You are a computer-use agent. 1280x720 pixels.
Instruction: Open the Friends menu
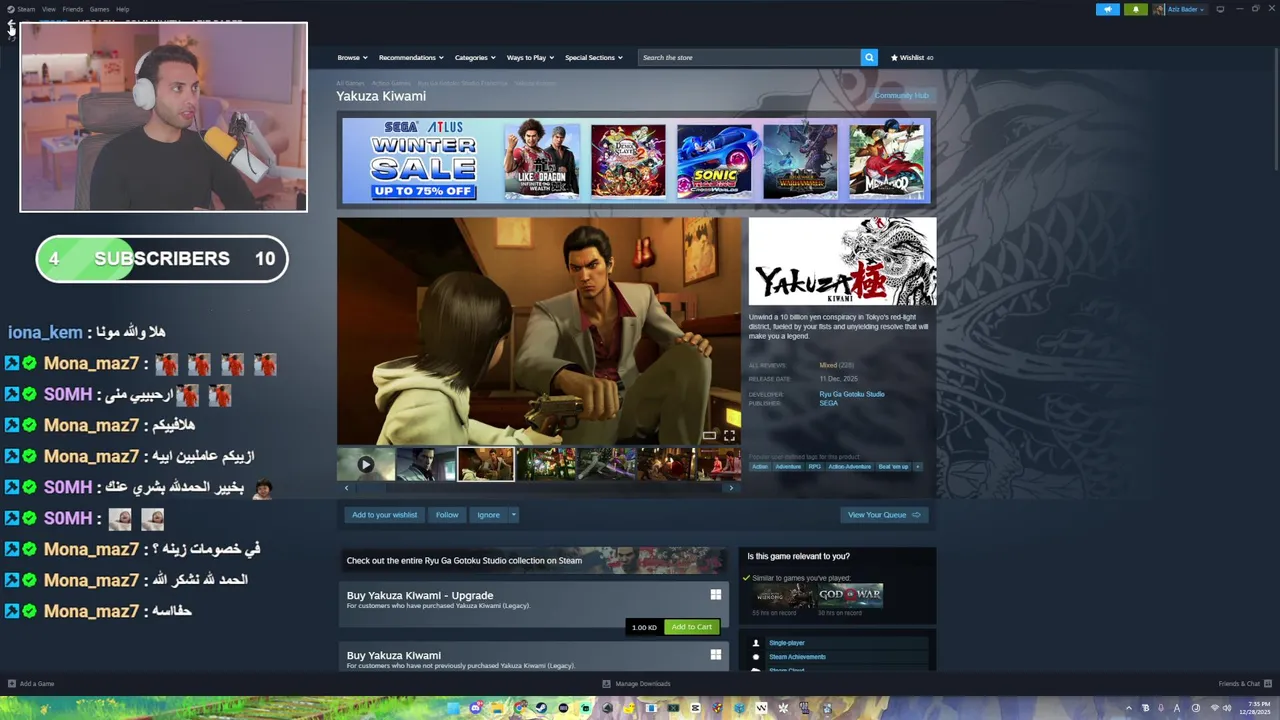click(73, 9)
